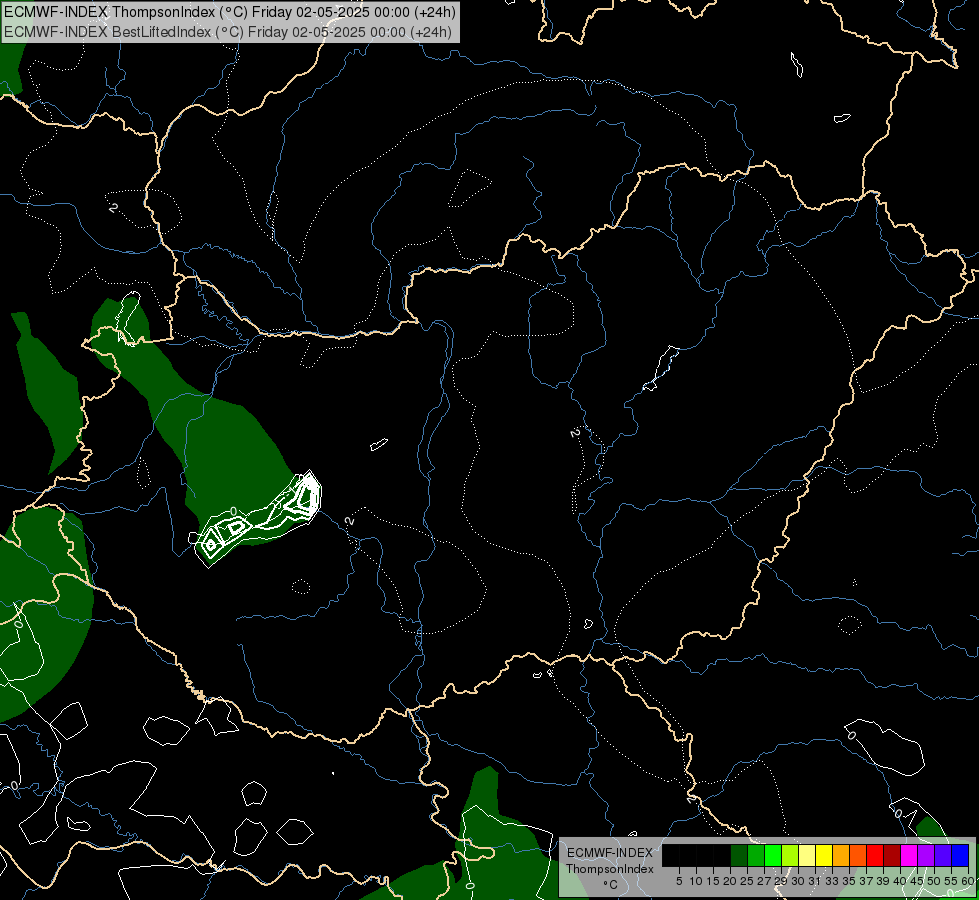The height and width of the screenshot is (900, 979).
Task: Click the legend tick value 27
Action: point(764,881)
